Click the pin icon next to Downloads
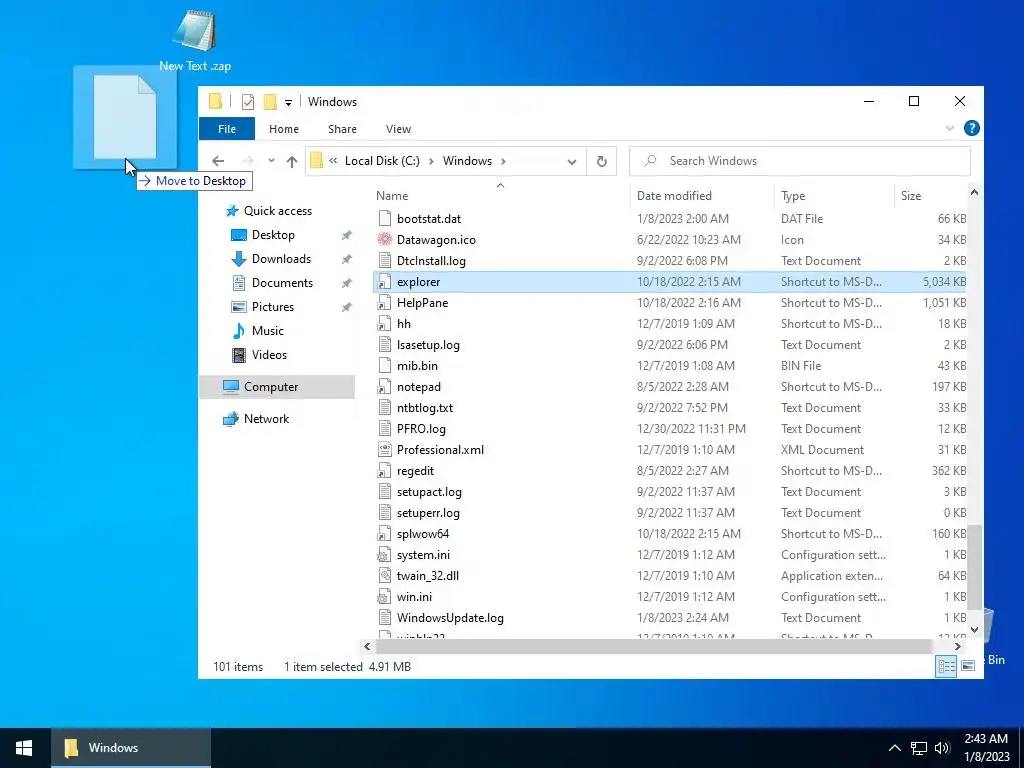Image resolution: width=1024 pixels, height=768 pixels. (x=346, y=259)
